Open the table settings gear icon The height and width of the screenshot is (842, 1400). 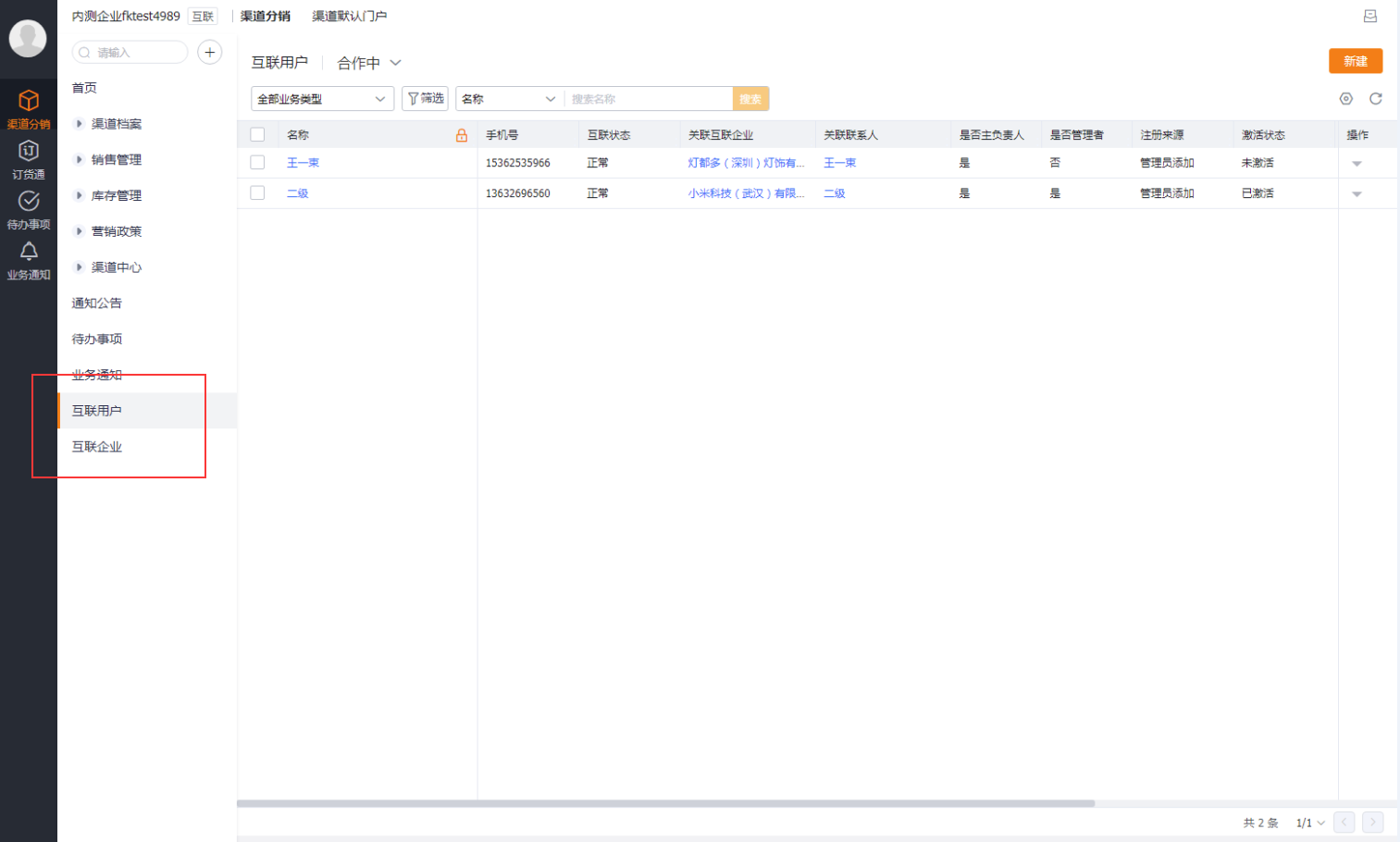tap(1346, 99)
